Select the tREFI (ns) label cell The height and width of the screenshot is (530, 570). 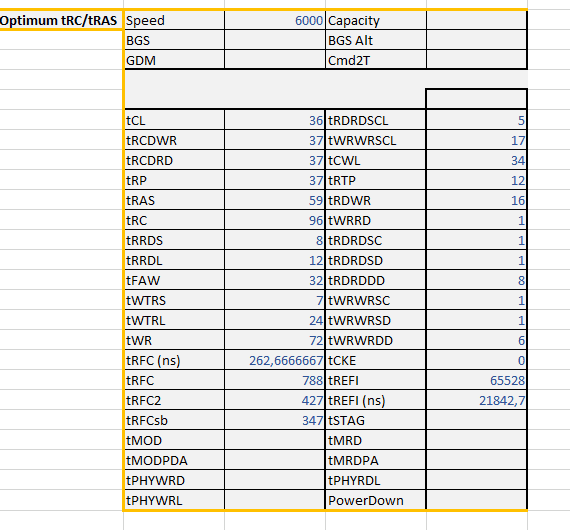click(376, 400)
